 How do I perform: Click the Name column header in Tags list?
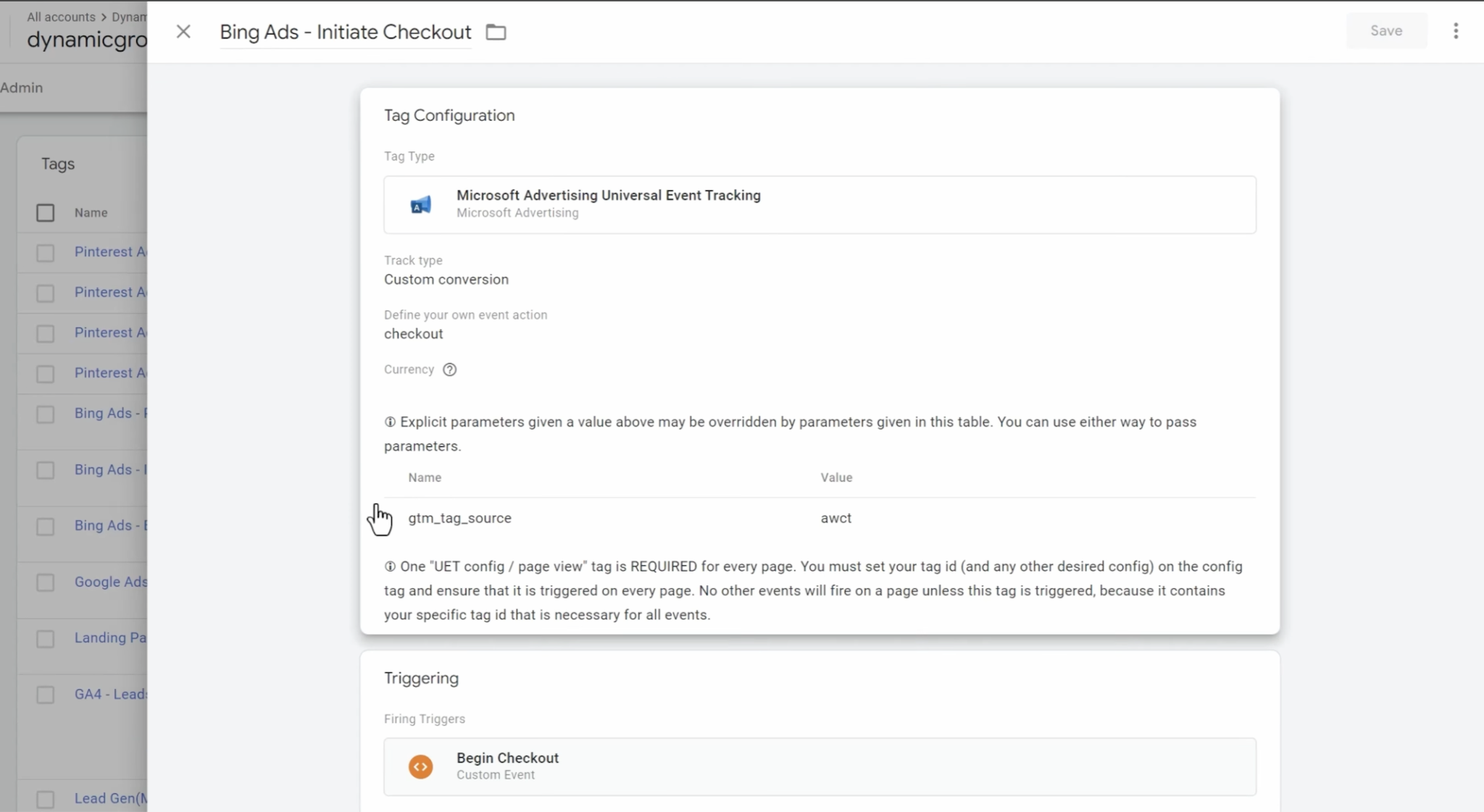click(91, 213)
